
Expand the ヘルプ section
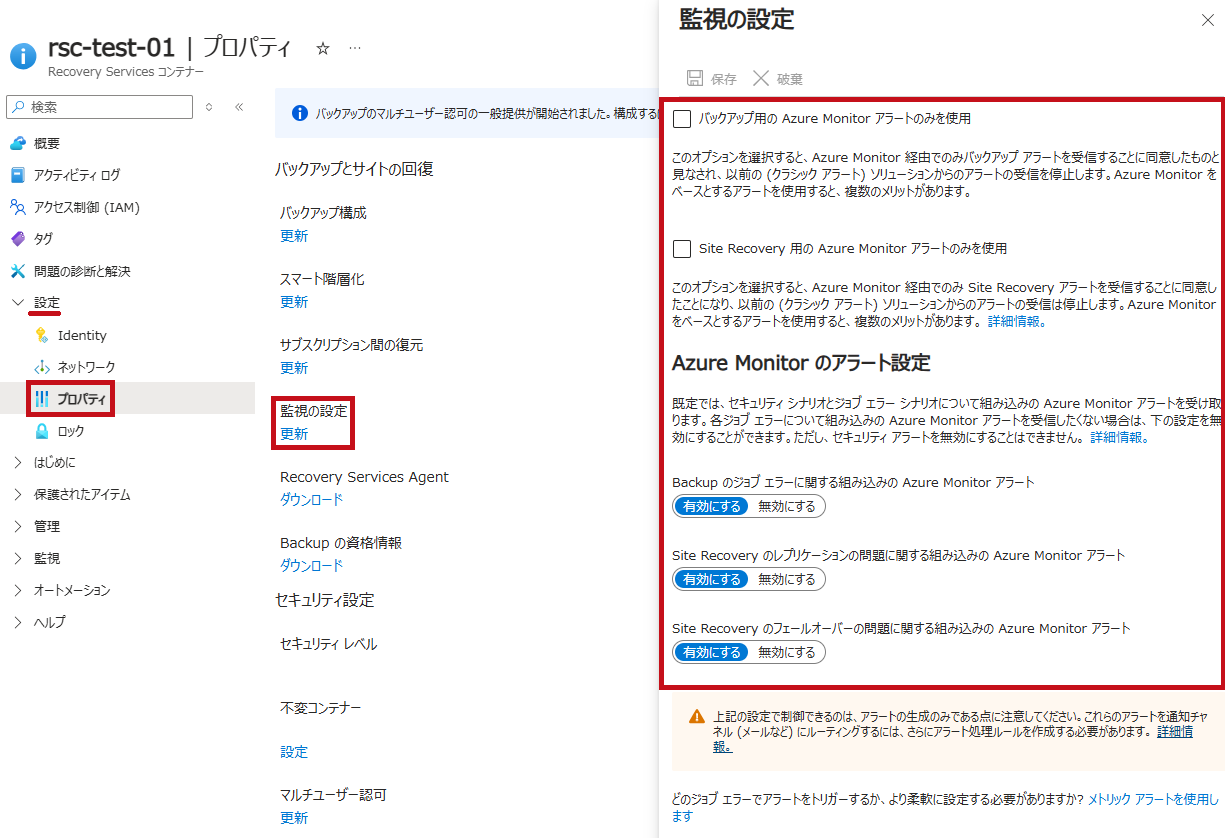coord(17,622)
